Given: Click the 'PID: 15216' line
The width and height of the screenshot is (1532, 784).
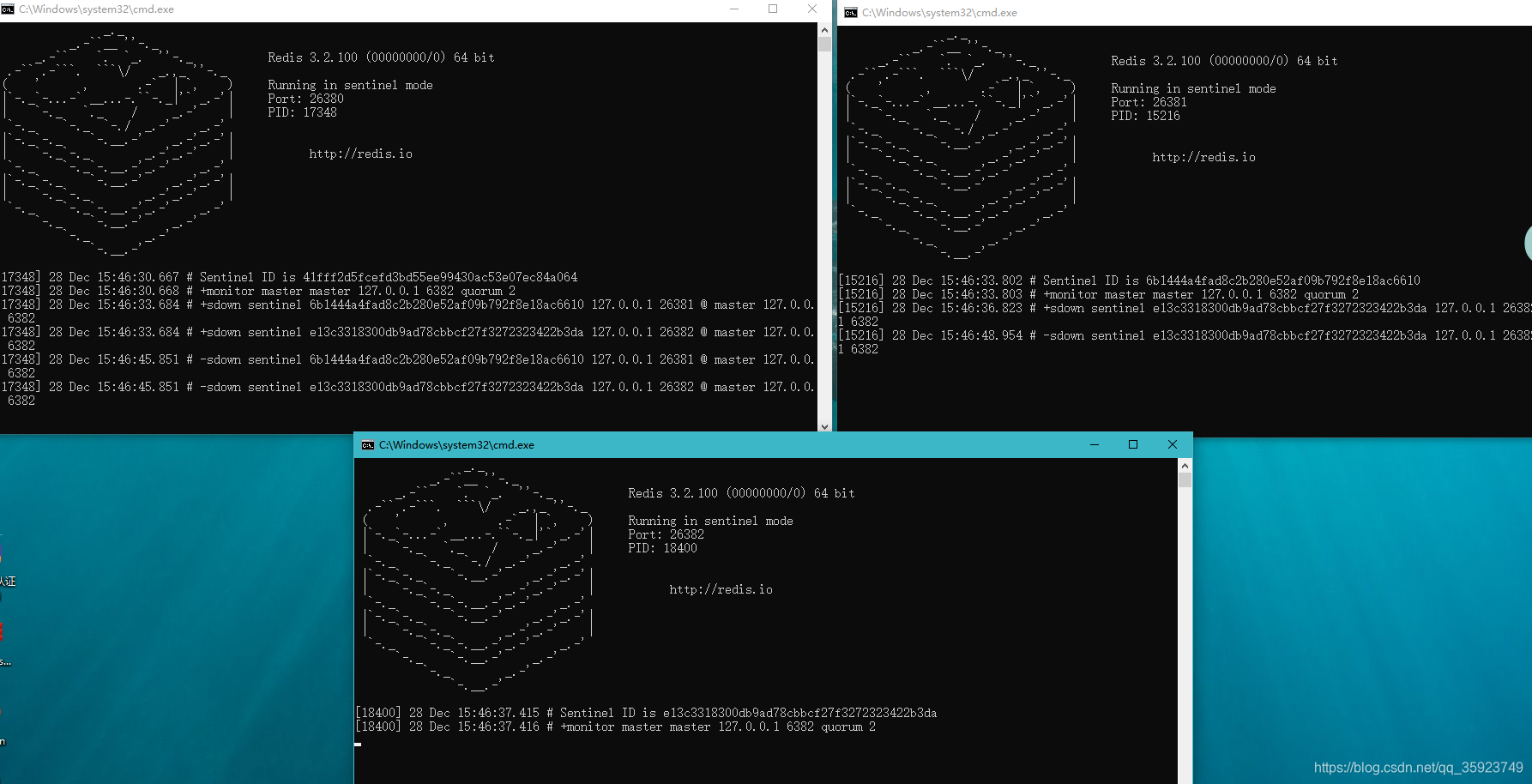Looking at the screenshot, I should pyautogui.click(x=1145, y=117).
